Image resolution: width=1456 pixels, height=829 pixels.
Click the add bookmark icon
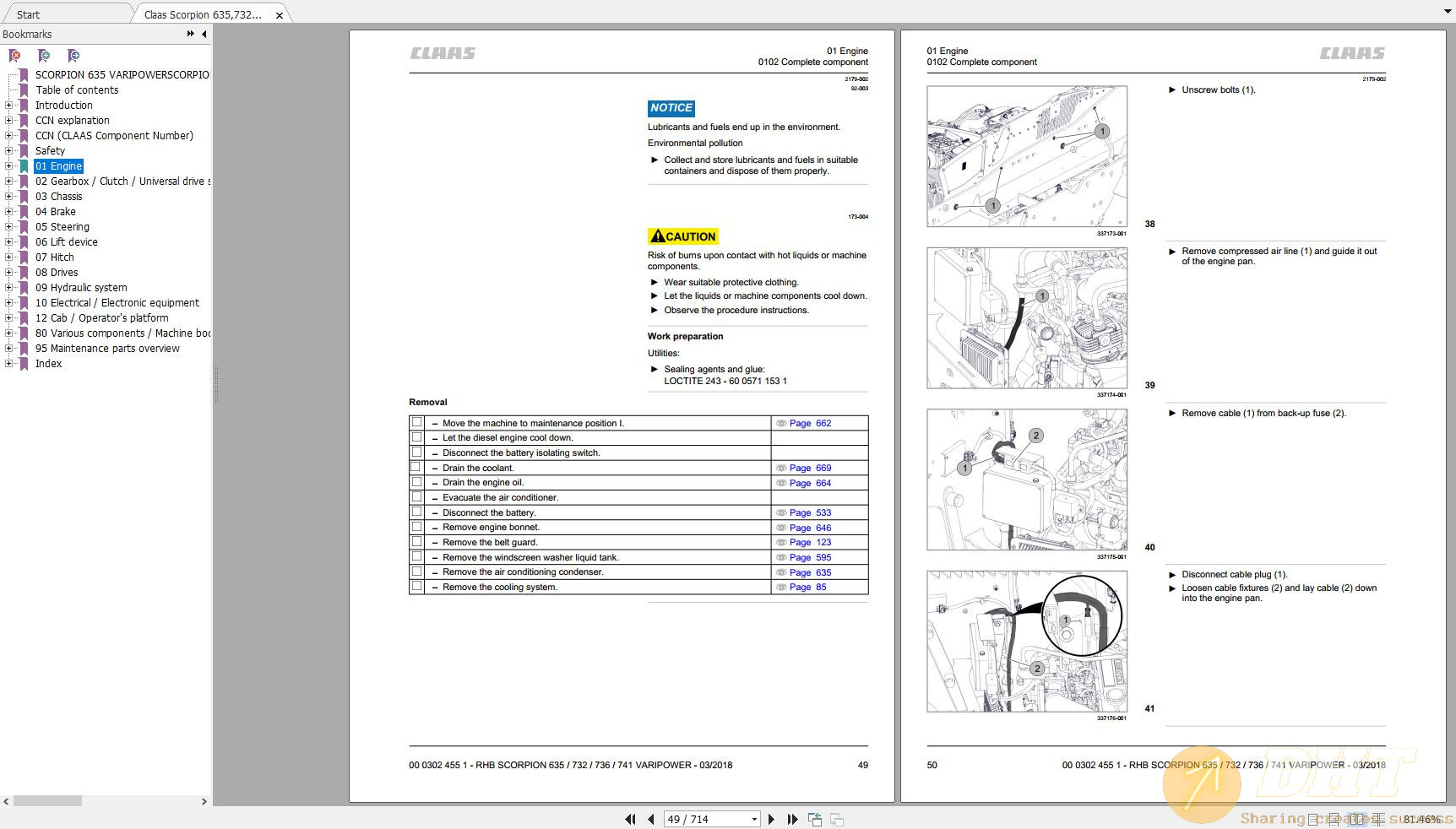[x=44, y=56]
